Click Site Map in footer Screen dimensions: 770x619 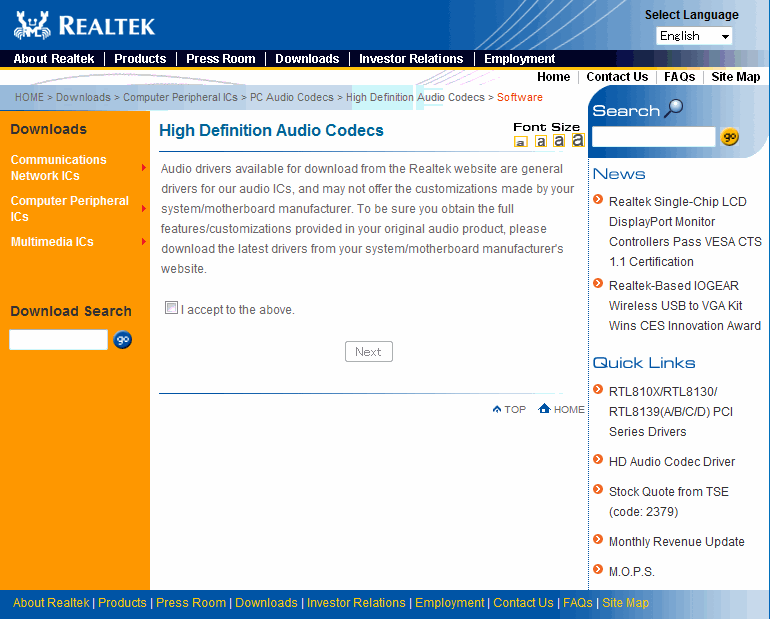tap(625, 603)
